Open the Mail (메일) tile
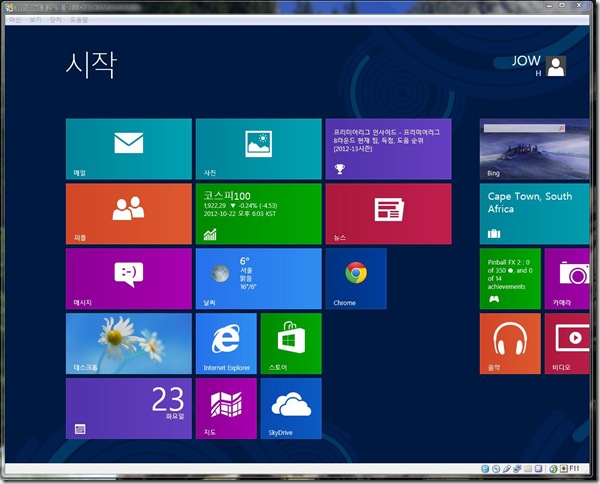600x484 pixels. tap(129, 148)
